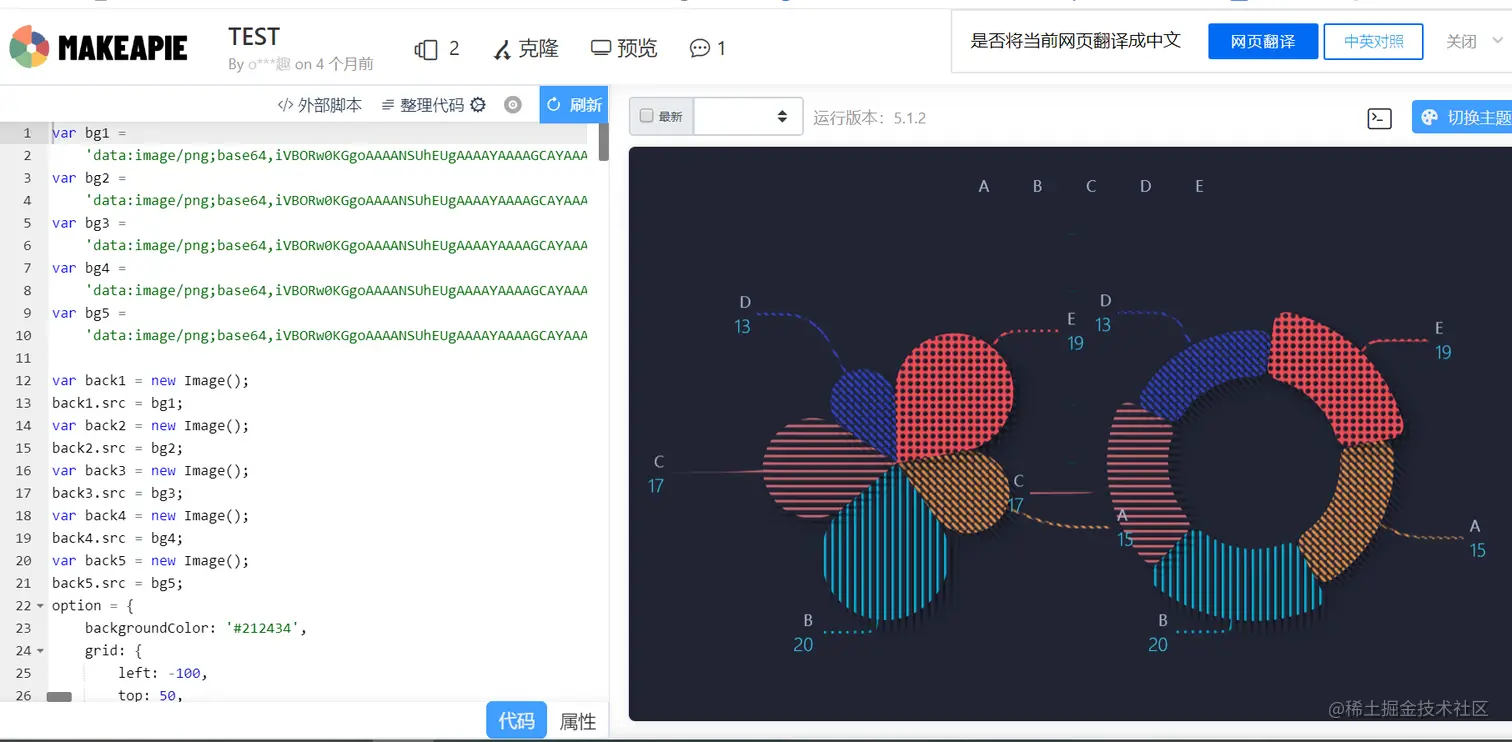Click the 'left: -100,' code line
1512x742 pixels.
[163, 673]
